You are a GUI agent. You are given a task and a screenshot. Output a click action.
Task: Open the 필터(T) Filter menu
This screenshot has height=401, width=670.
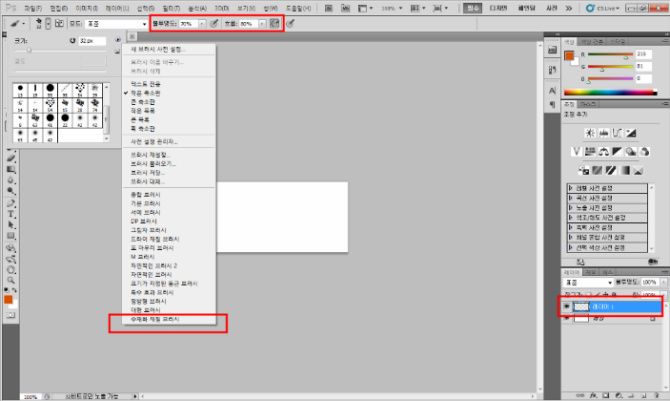click(171, 8)
